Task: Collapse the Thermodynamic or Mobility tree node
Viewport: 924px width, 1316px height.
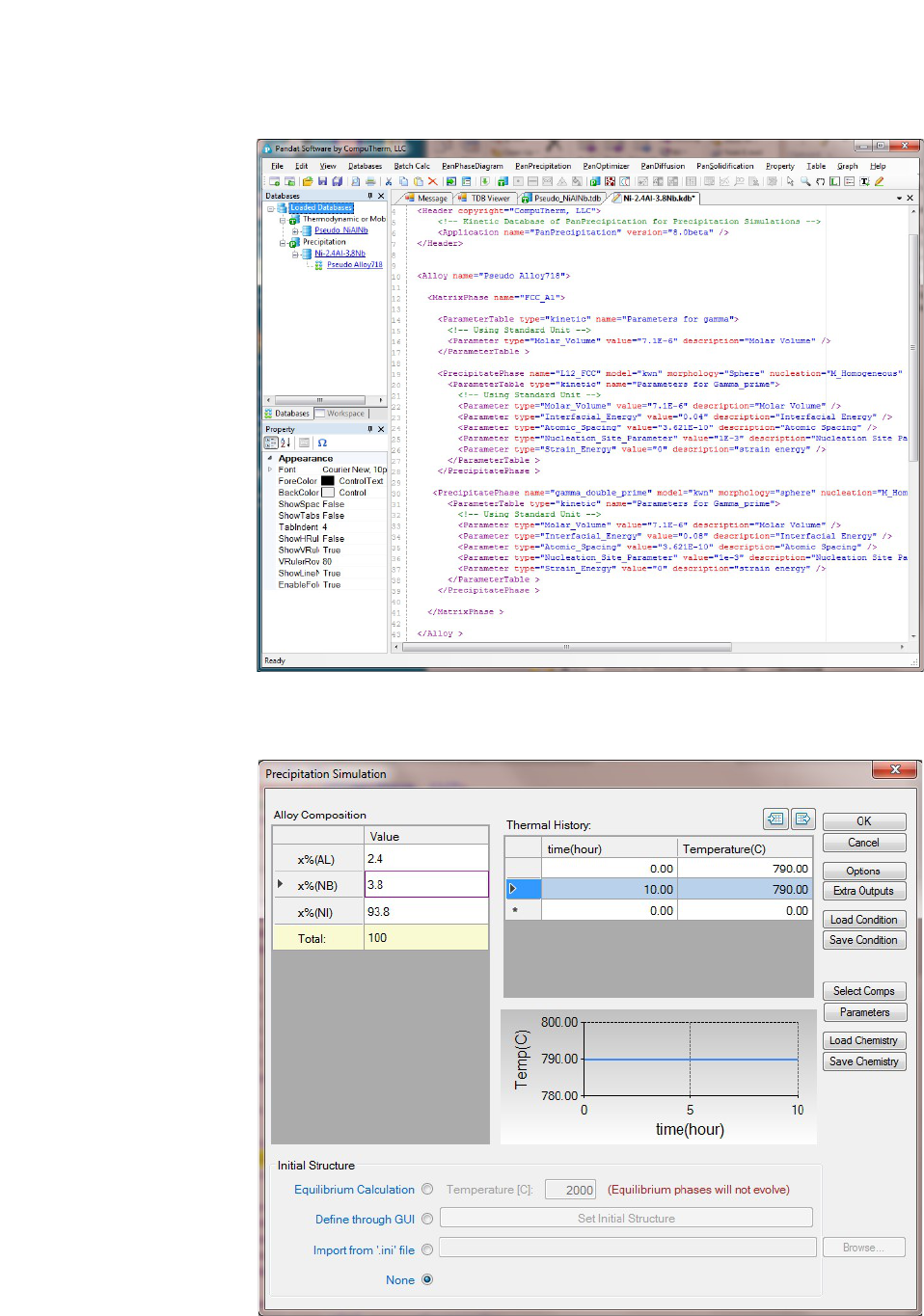Action: 283,220
